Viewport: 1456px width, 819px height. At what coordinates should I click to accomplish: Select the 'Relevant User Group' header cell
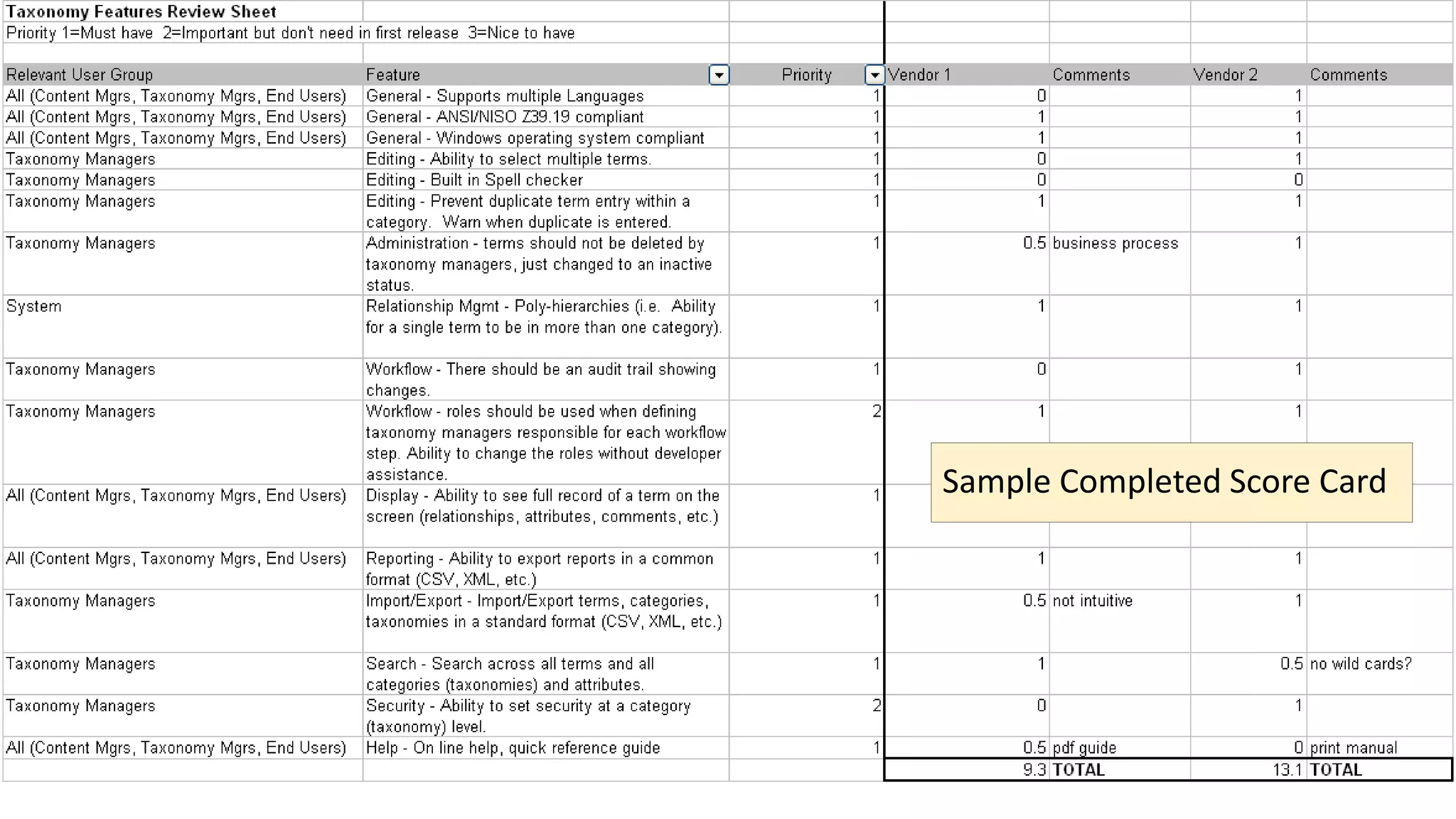(x=183, y=75)
